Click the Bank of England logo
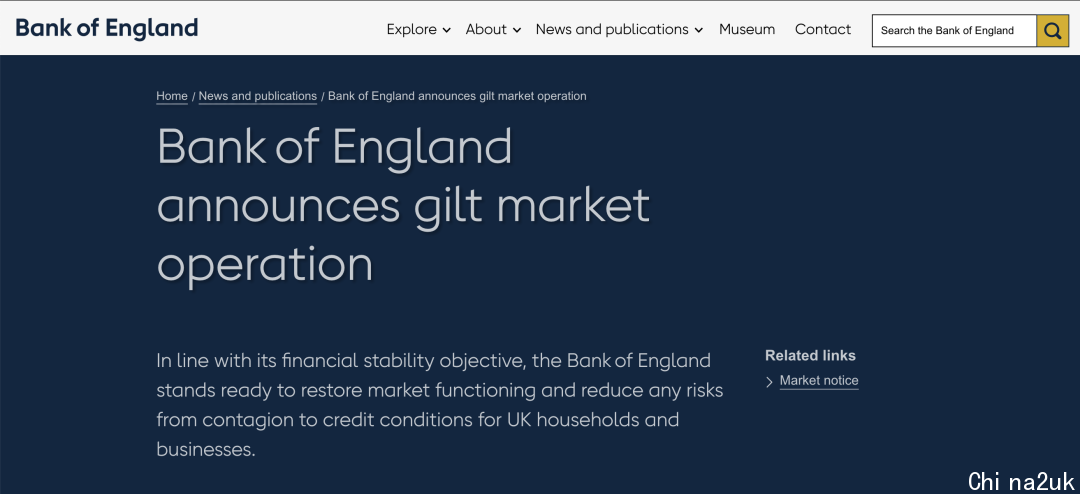Viewport: 1080px width, 494px height. (107, 28)
